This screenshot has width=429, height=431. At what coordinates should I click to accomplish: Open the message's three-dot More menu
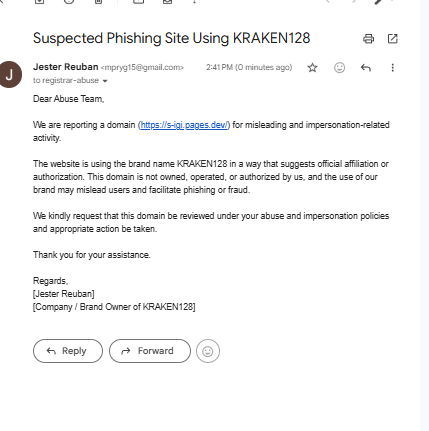[x=393, y=68]
